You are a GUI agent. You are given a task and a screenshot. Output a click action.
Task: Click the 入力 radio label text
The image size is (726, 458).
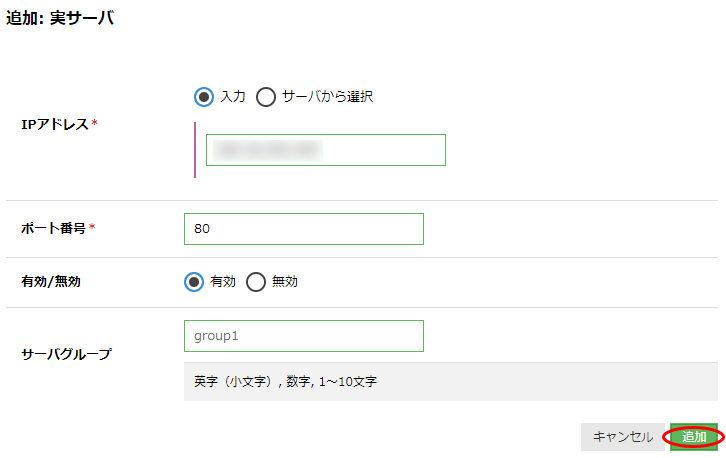click(233, 96)
